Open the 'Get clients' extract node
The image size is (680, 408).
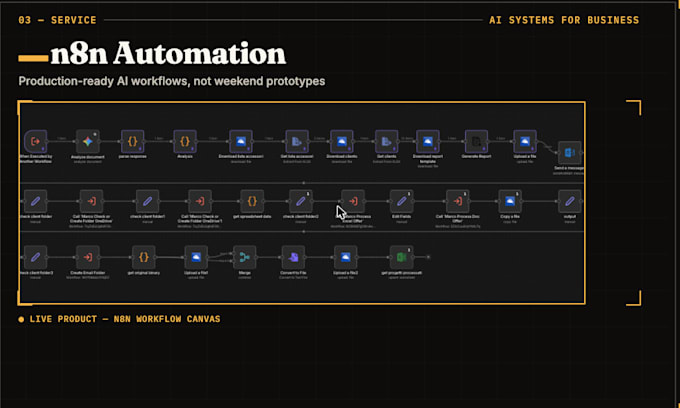[x=386, y=141]
